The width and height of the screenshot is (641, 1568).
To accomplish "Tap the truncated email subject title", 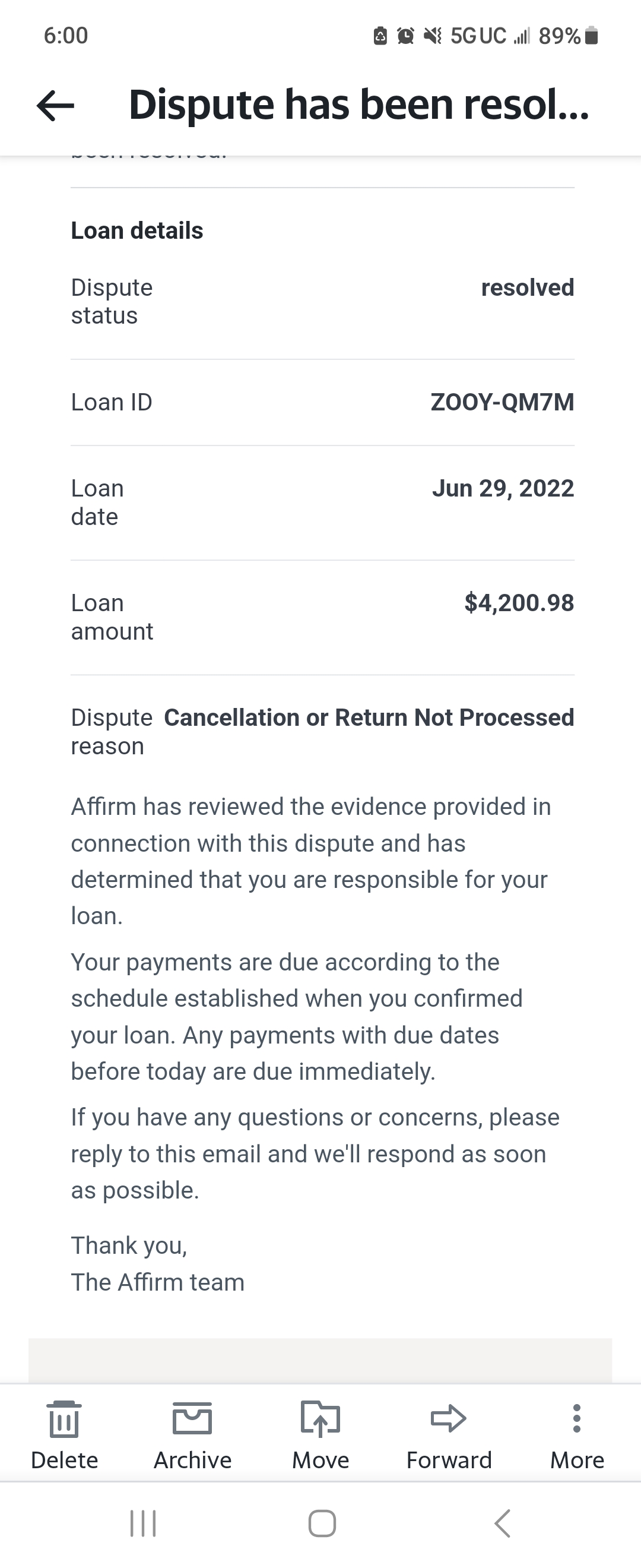I will [359, 105].
